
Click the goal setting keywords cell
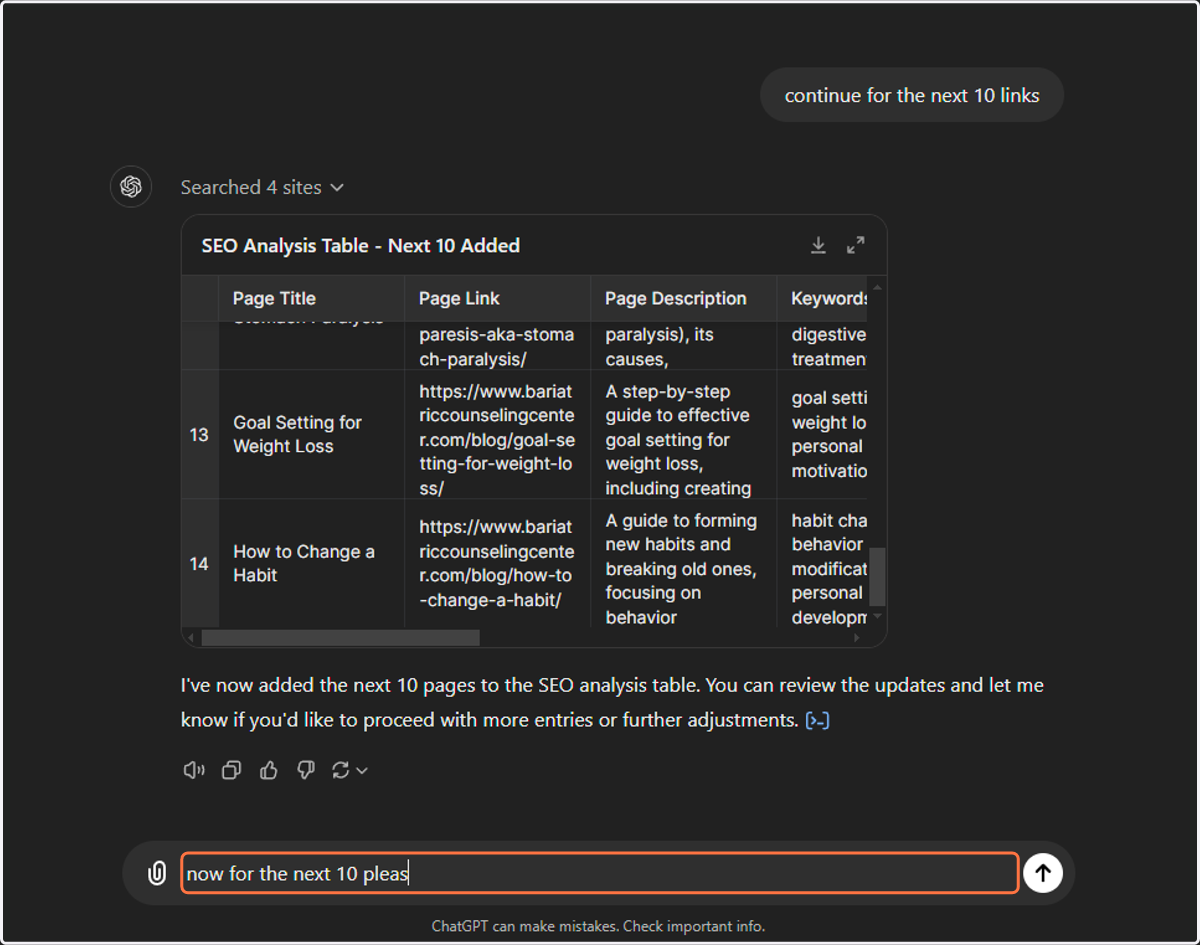click(823, 435)
